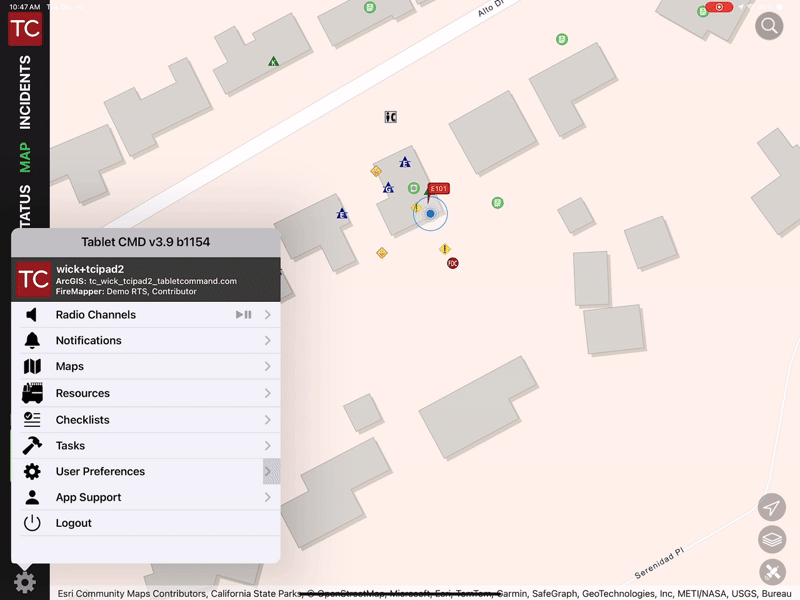Tap the red screen recording indicator

pos(719,7)
